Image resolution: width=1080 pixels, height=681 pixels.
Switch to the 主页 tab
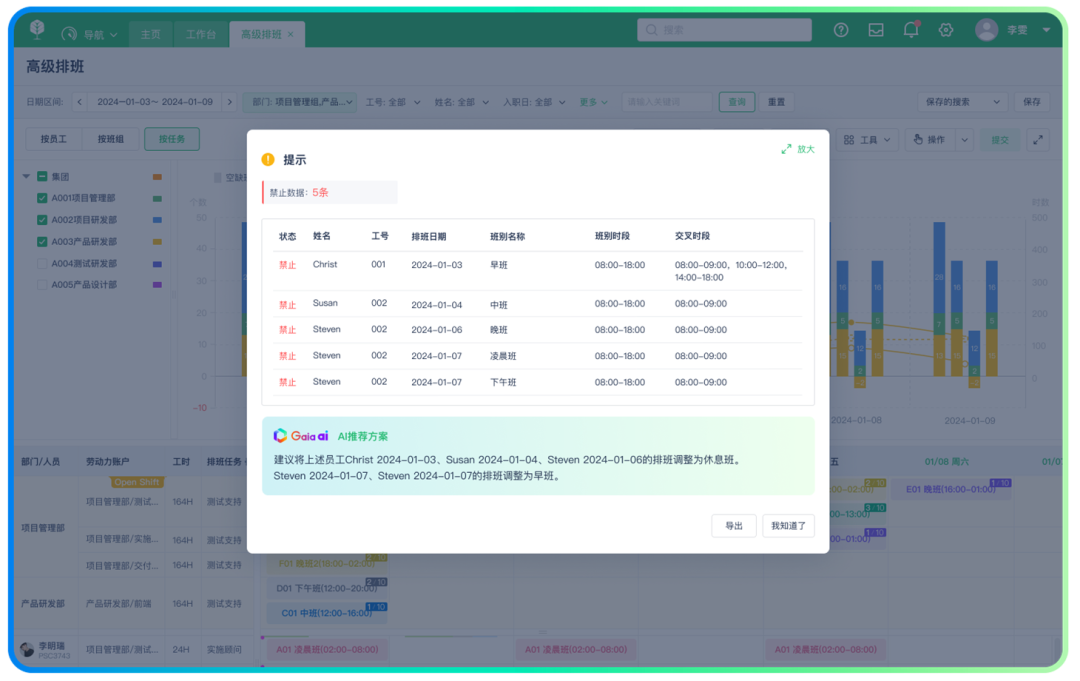coord(150,34)
